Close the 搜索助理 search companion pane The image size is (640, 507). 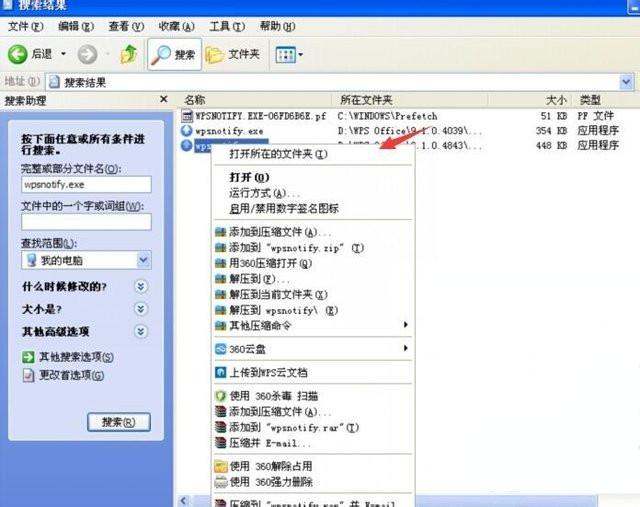164,99
